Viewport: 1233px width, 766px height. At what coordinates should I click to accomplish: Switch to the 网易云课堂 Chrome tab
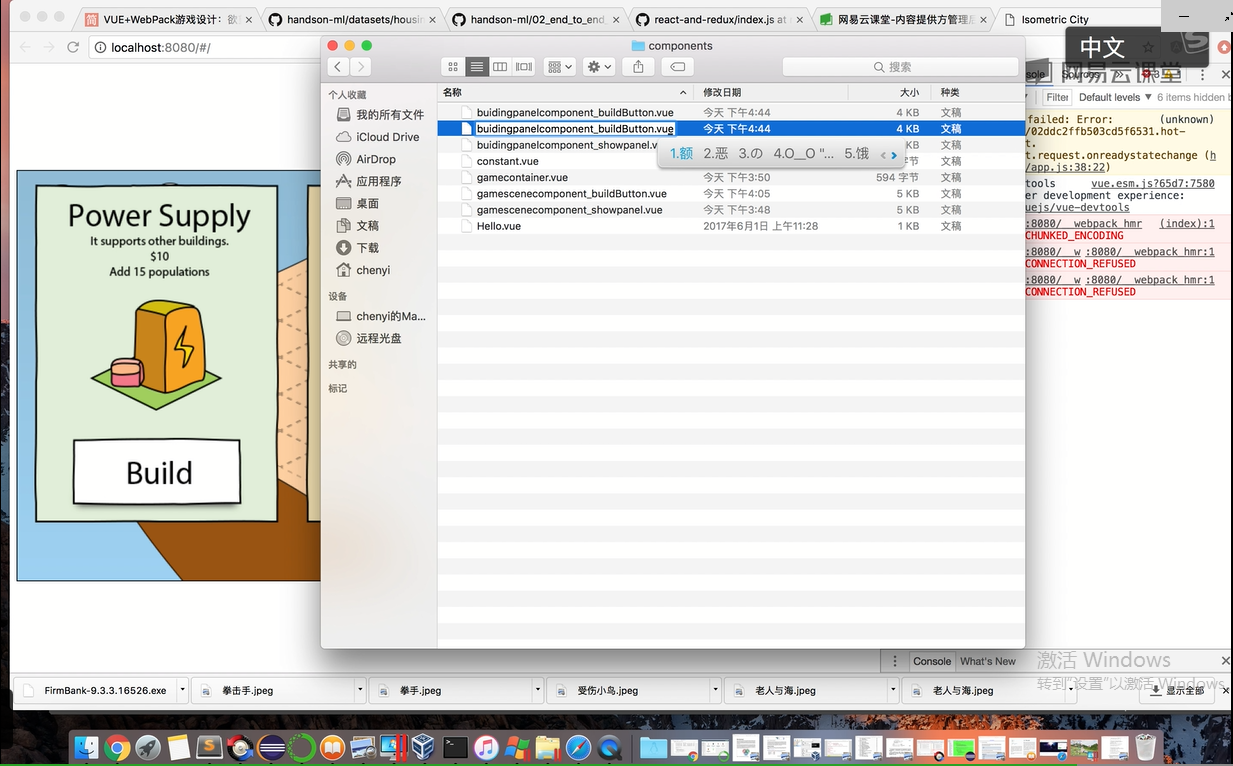click(902, 19)
